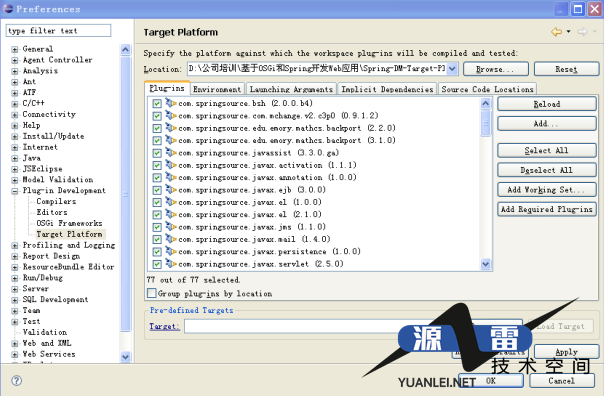The width and height of the screenshot is (604, 396).
Task: Click plug-in icon for javax.jms row
Action: [x=171, y=226]
